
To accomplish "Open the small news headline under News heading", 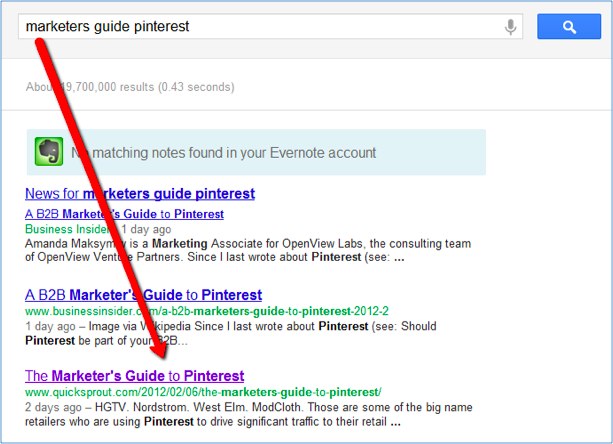I will point(124,214).
